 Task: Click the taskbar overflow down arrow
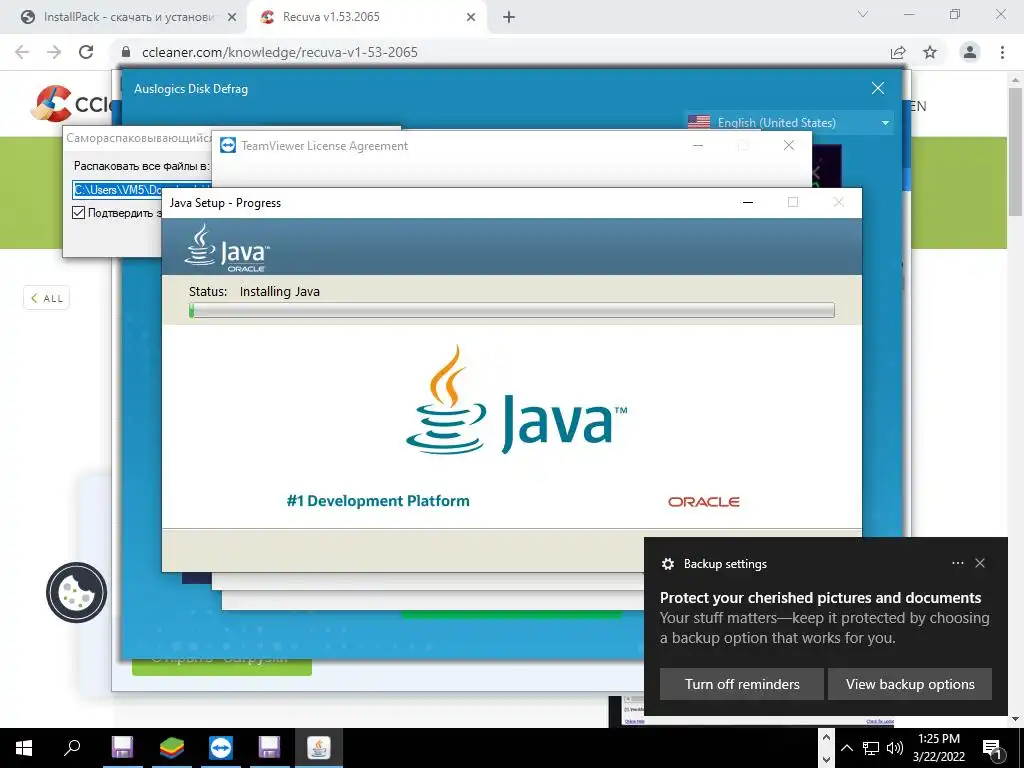point(826,759)
